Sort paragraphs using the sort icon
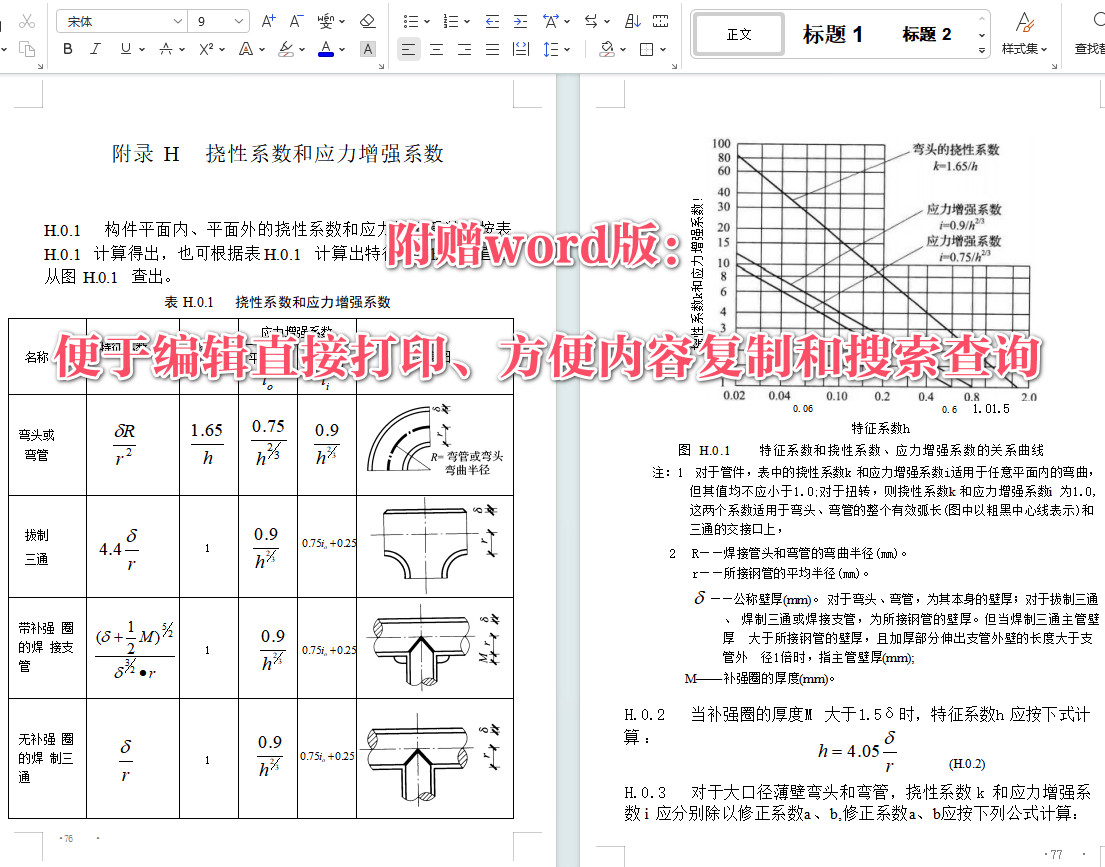The image size is (1105, 867). [632, 21]
